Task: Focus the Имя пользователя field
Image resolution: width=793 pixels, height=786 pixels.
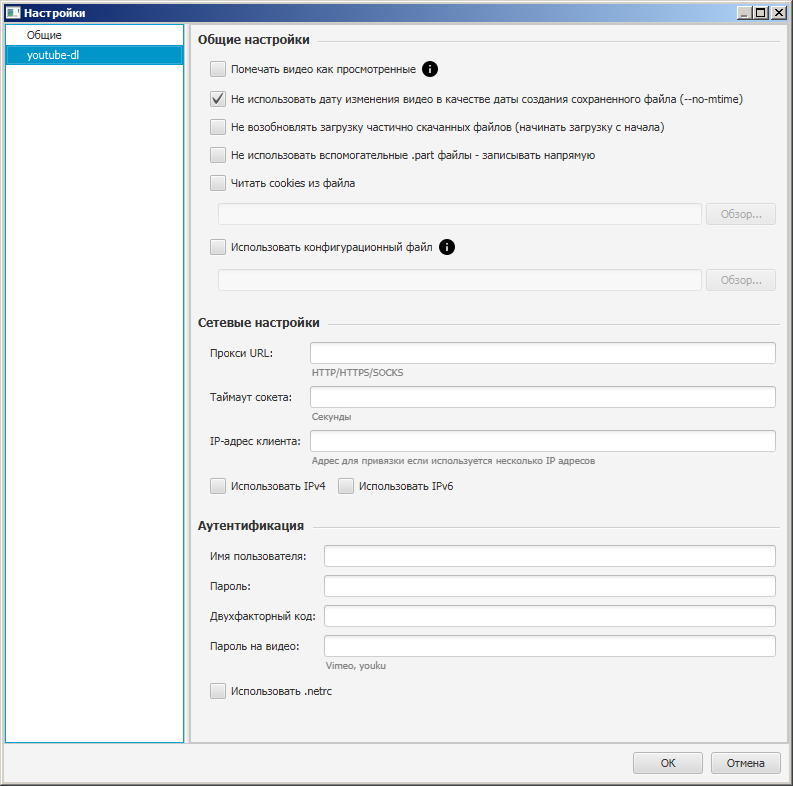Action: (x=550, y=556)
